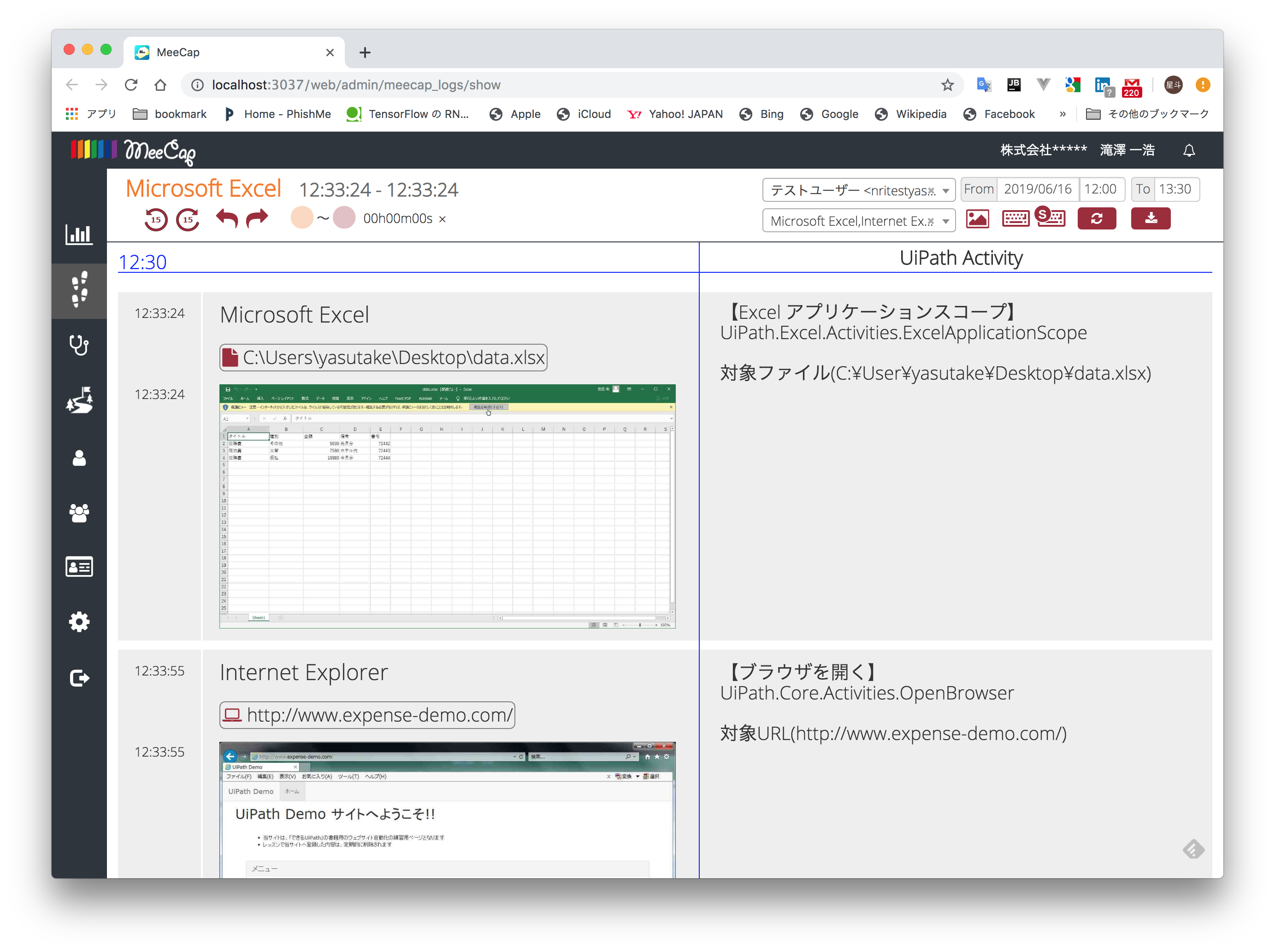1275x952 pixels.
Task: Select the footprints log sidebar icon
Action: pos(79,289)
